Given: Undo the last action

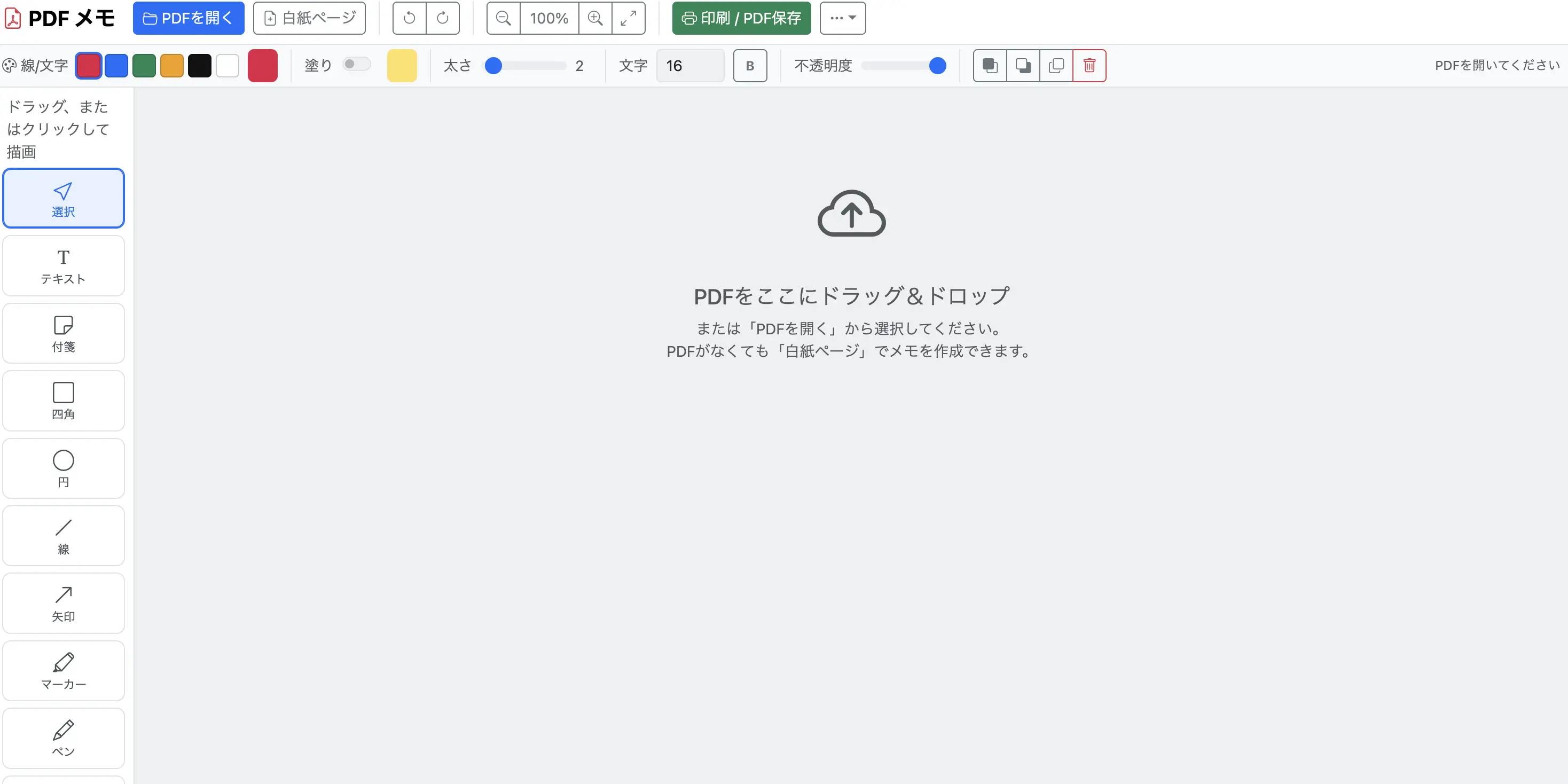Looking at the screenshot, I should tap(410, 18).
